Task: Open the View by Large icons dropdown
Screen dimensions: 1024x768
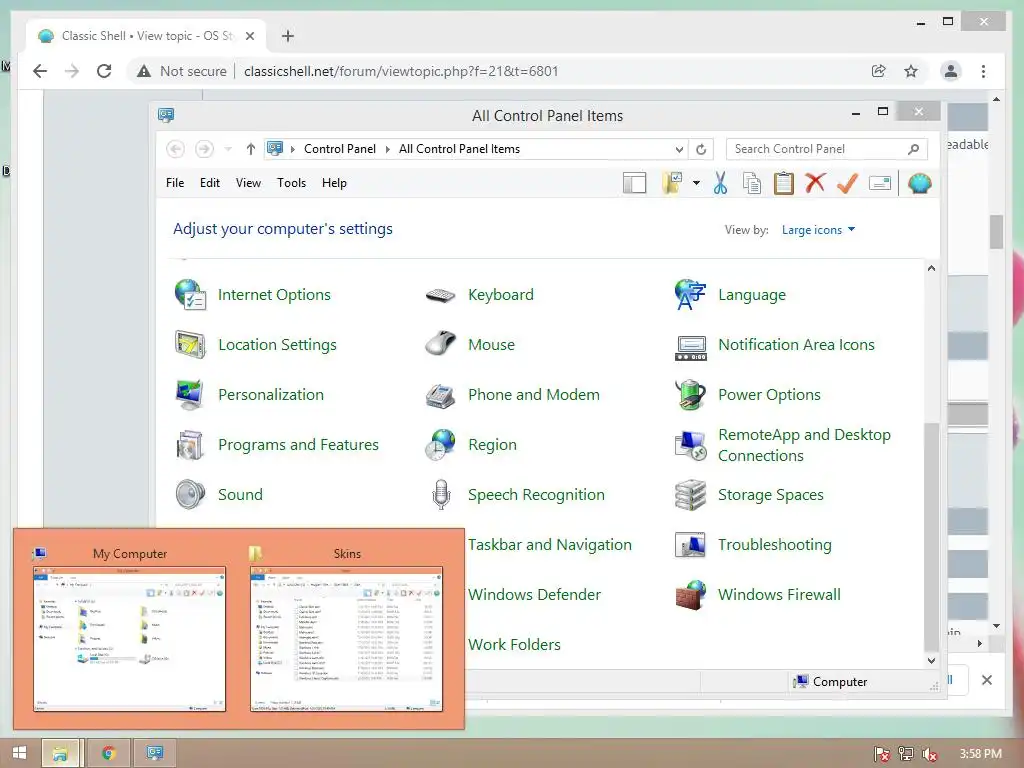Action: coord(818,230)
